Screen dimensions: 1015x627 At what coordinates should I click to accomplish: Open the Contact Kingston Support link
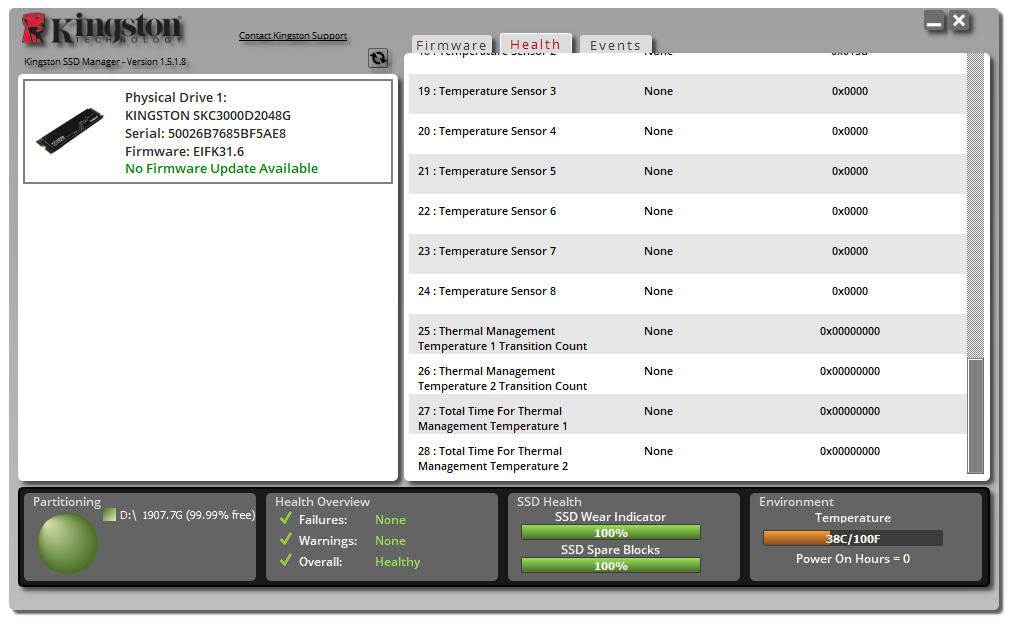(x=293, y=36)
